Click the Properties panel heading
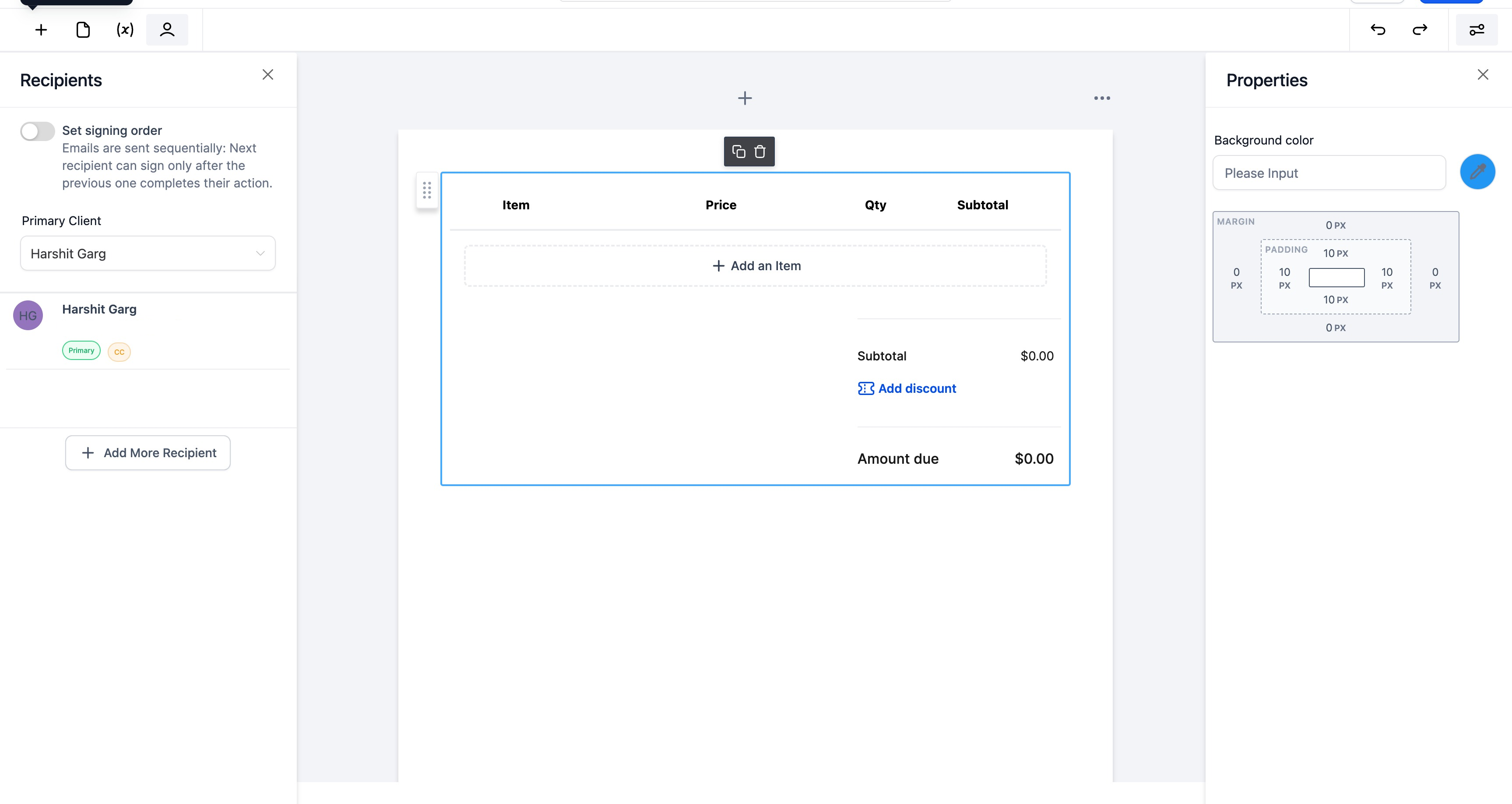 click(1267, 81)
